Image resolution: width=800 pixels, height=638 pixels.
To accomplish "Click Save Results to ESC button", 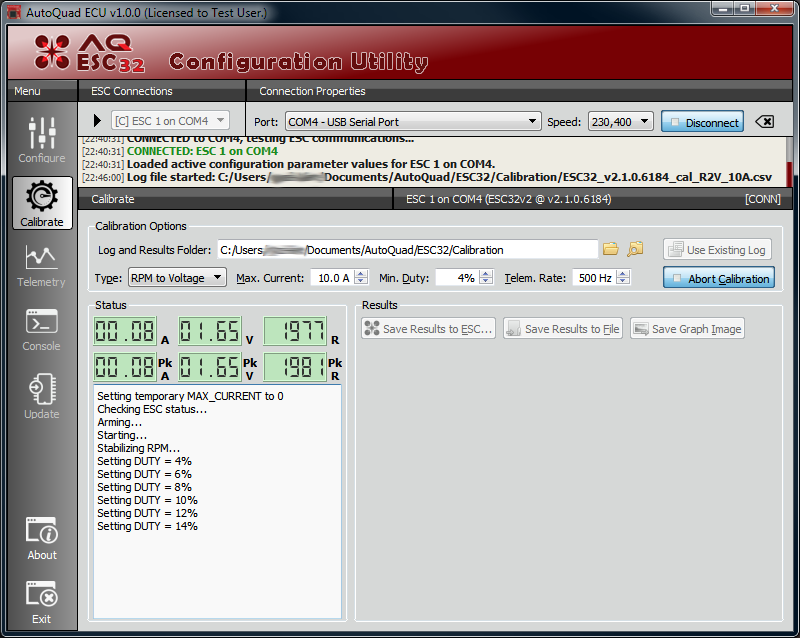I will tap(429, 329).
